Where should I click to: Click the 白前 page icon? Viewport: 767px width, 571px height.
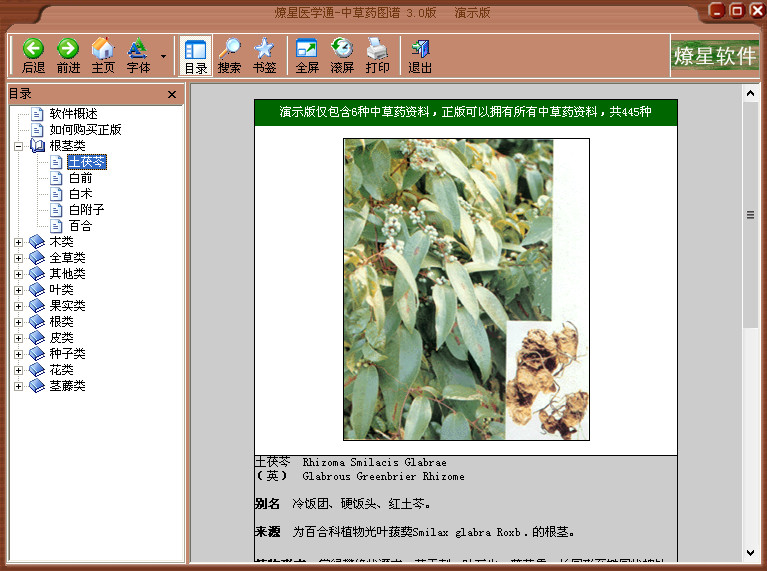[x=56, y=178]
